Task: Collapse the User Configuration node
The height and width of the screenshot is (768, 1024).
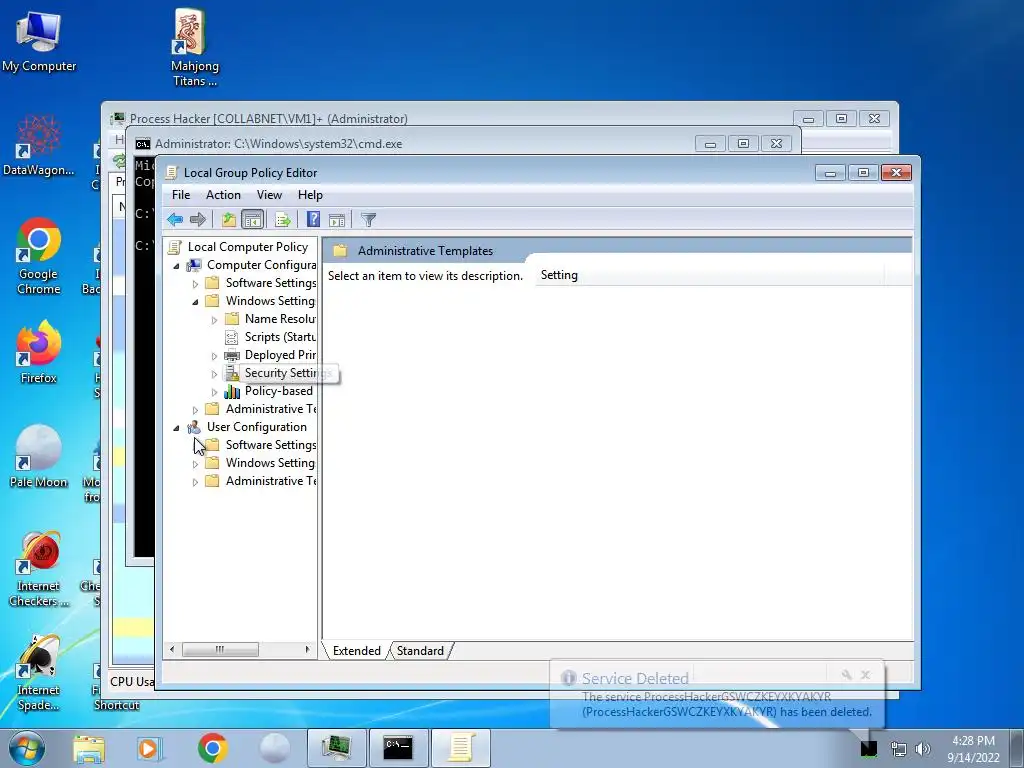Action: 176,428
